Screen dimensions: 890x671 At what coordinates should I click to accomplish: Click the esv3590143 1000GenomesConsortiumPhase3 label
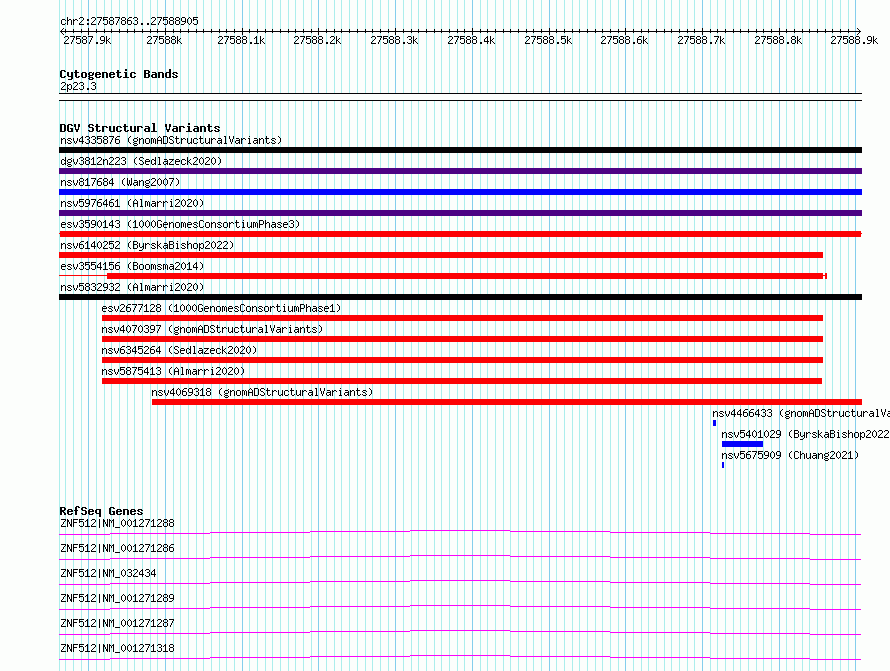[x=180, y=224]
